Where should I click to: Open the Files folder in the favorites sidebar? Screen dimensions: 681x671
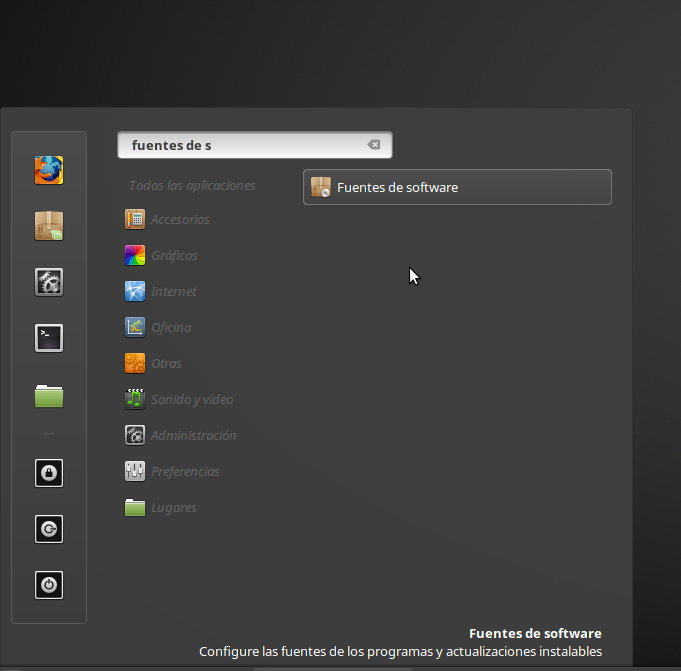click(49, 396)
